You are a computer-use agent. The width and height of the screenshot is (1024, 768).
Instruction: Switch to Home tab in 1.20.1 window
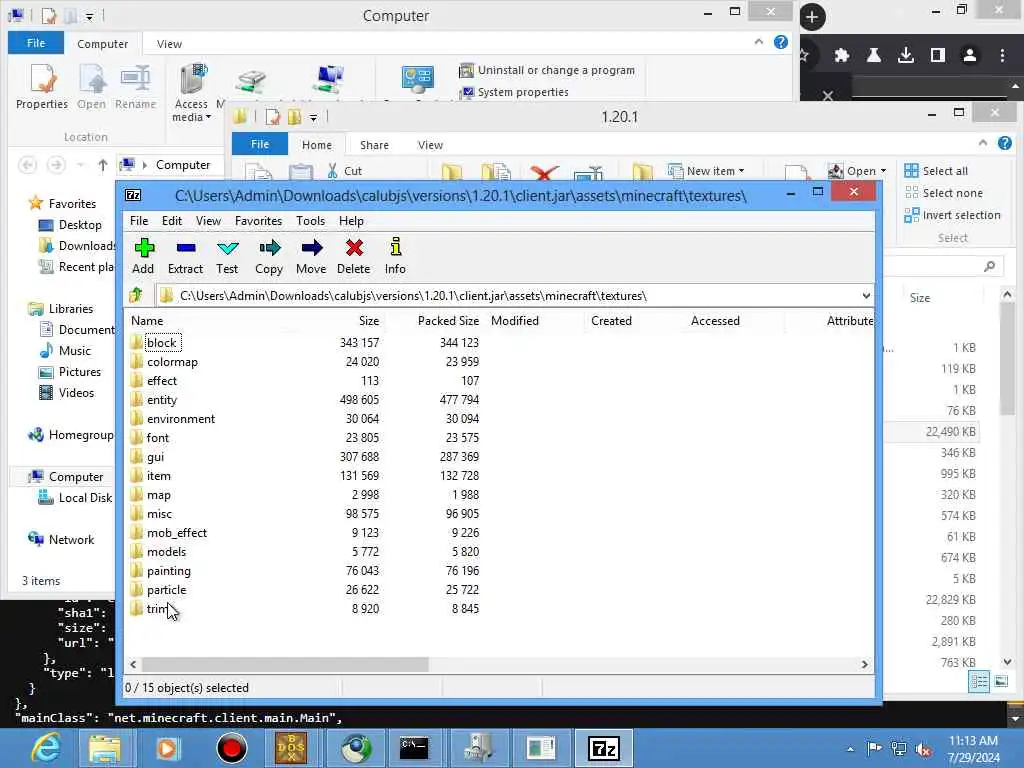(x=317, y=145)
